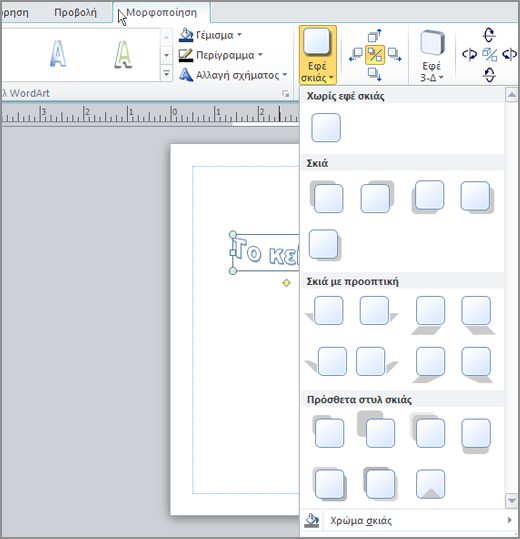Viewport: 520px width, 539px height.
Task: Toggle 3-D effect on/off
Action: tap(489, 55)
